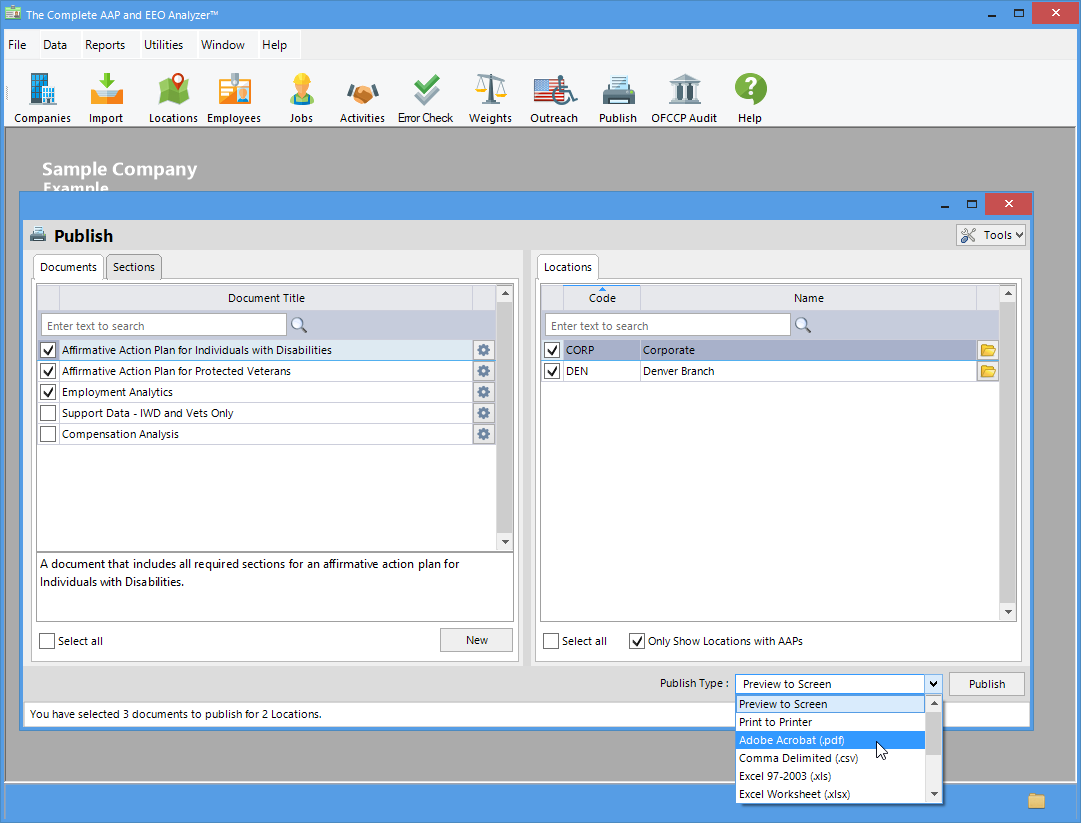Open the Utilities menu
This screenshot has height=823, width=1081.
(163, 45)
